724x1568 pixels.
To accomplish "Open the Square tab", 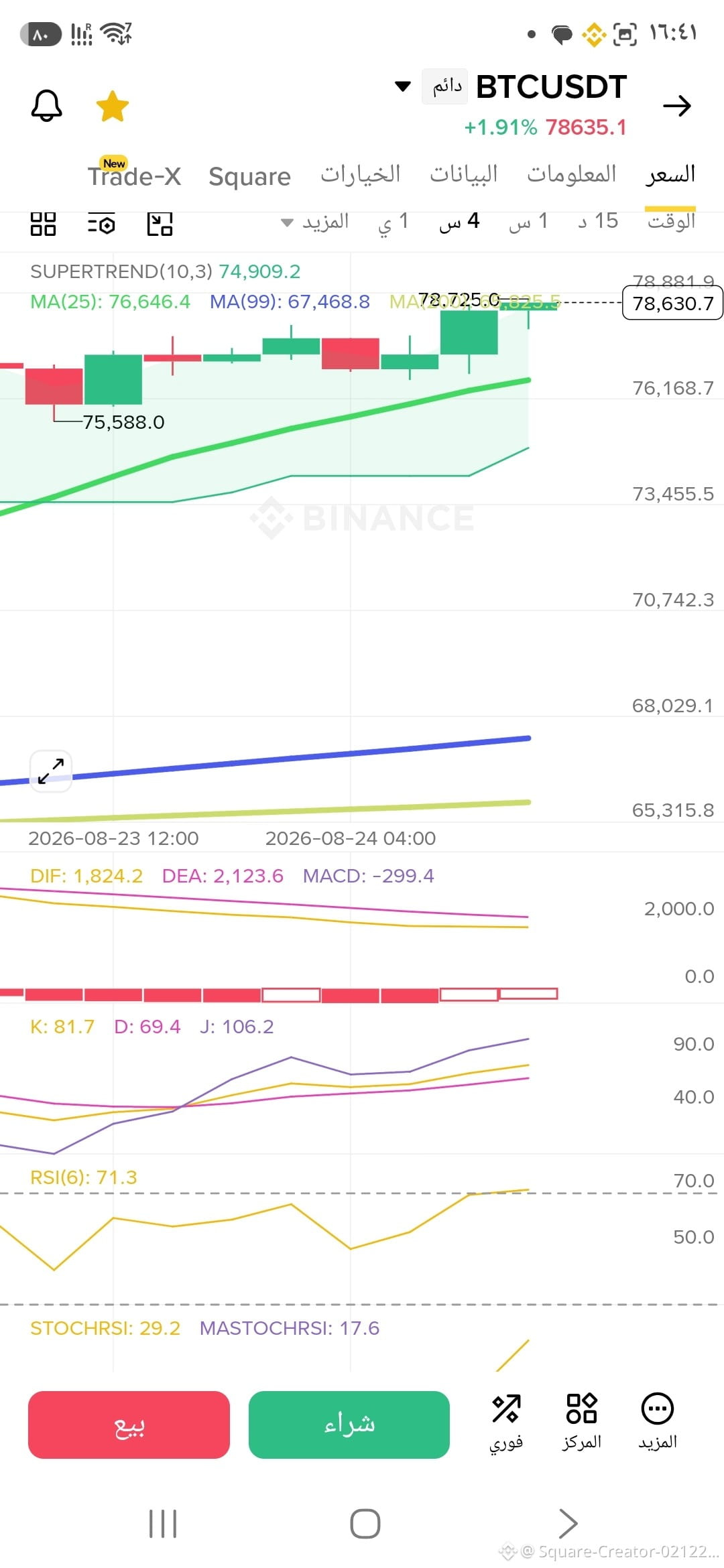I will click(249, 176).
